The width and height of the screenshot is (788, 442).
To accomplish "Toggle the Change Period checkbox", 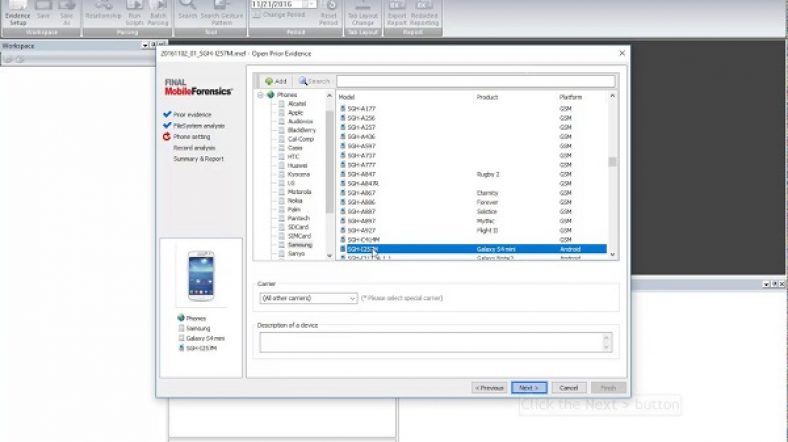I will (x=256, y=15).
